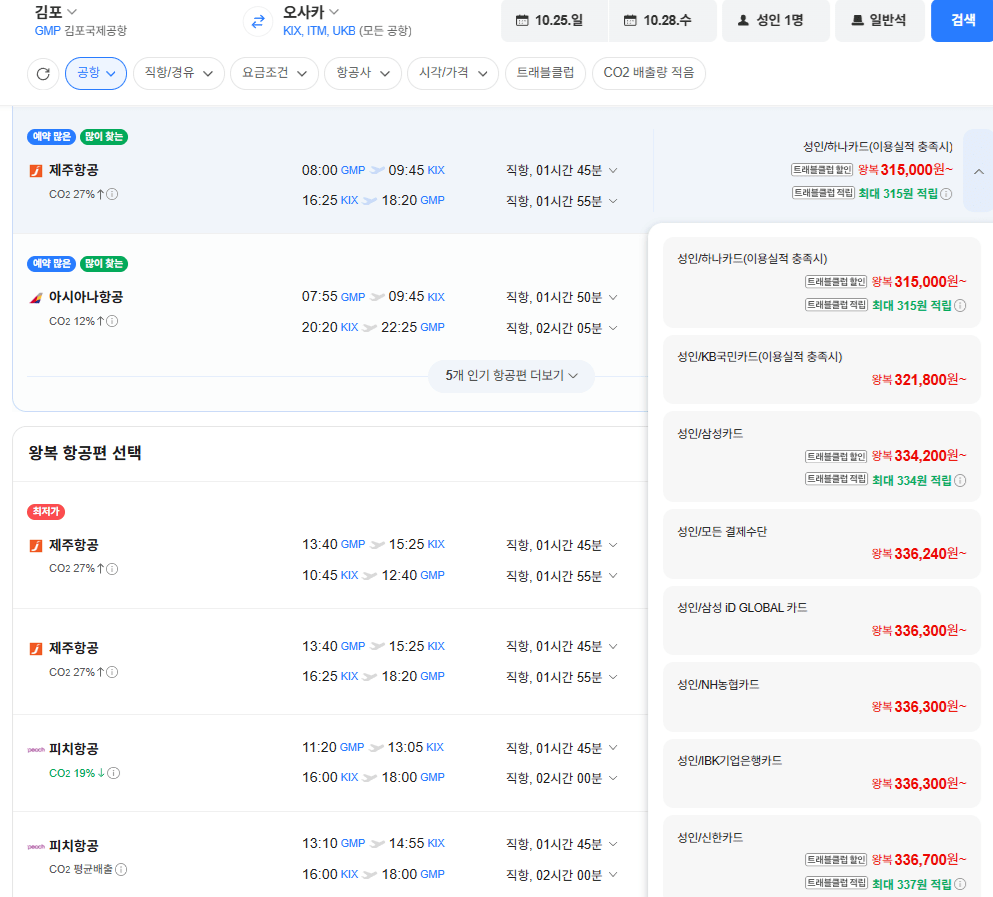Viewport: 993px width, 897px height.
Task: Open the 요금조건 filter dropdown
Action: pyautogui.click(x=274, y=73)
